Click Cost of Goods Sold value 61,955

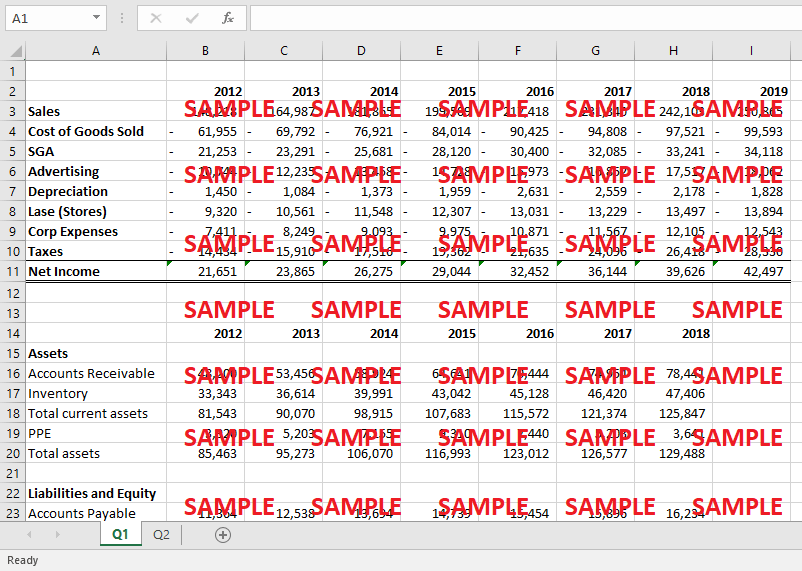coord(205,131)
